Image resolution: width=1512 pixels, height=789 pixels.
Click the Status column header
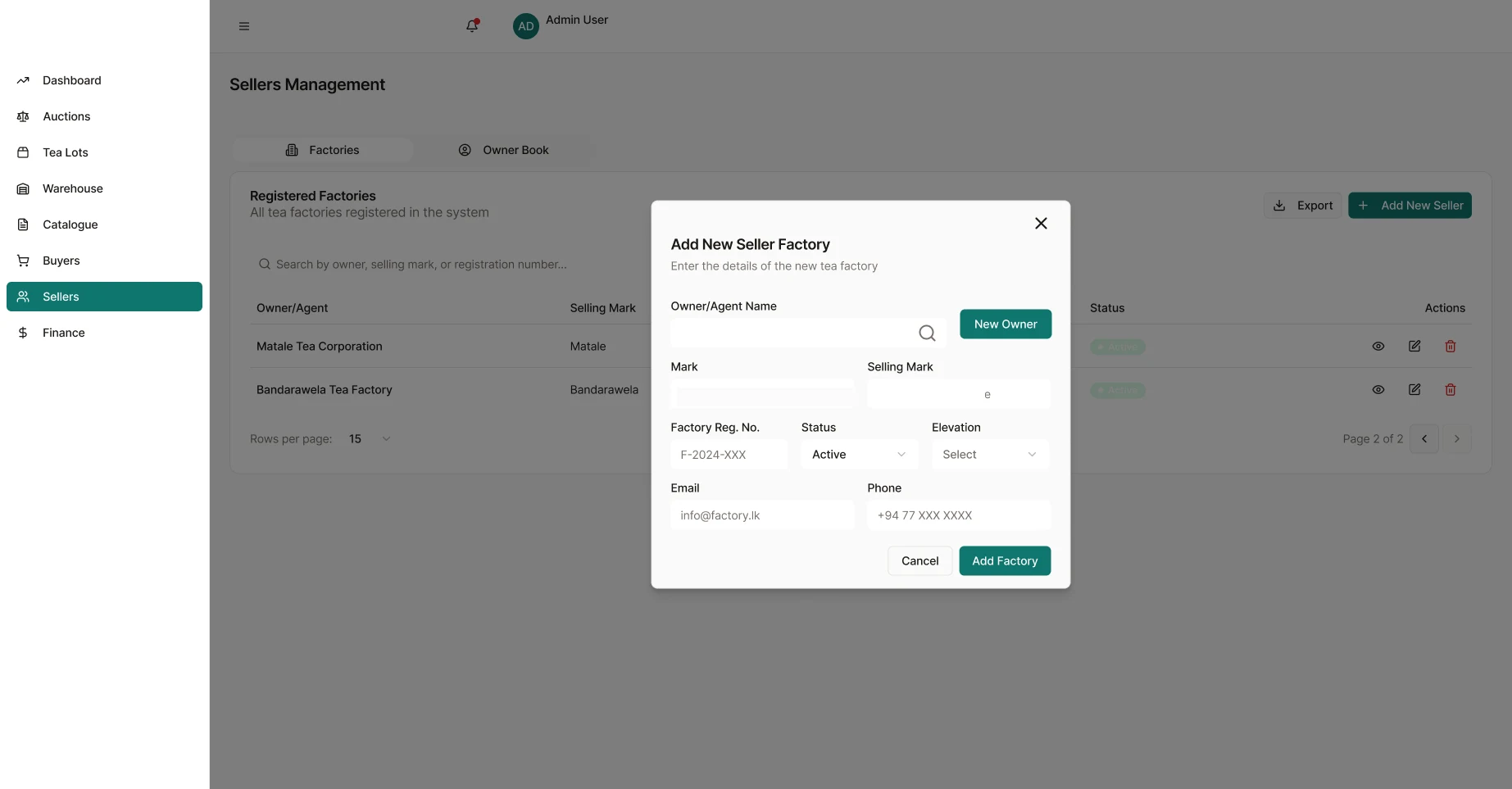[x=1107, y=308]
